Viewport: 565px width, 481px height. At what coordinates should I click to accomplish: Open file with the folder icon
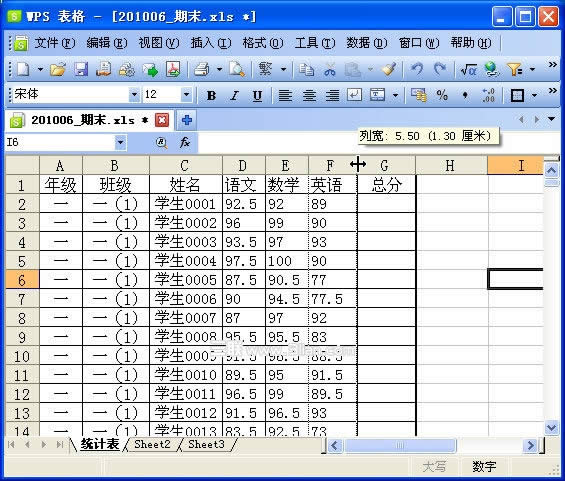pos(58,69)
